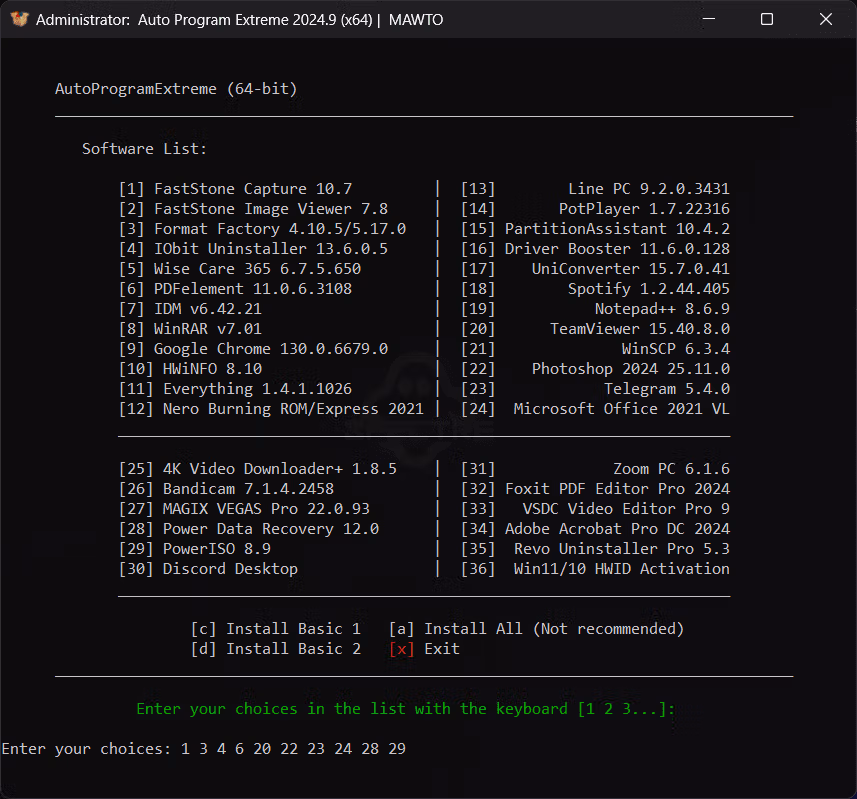Viewport: 857px width, 799px height.
Task: Select '[12] Nero Burning ROM/Express 2021'
Action: click(271, 409)
